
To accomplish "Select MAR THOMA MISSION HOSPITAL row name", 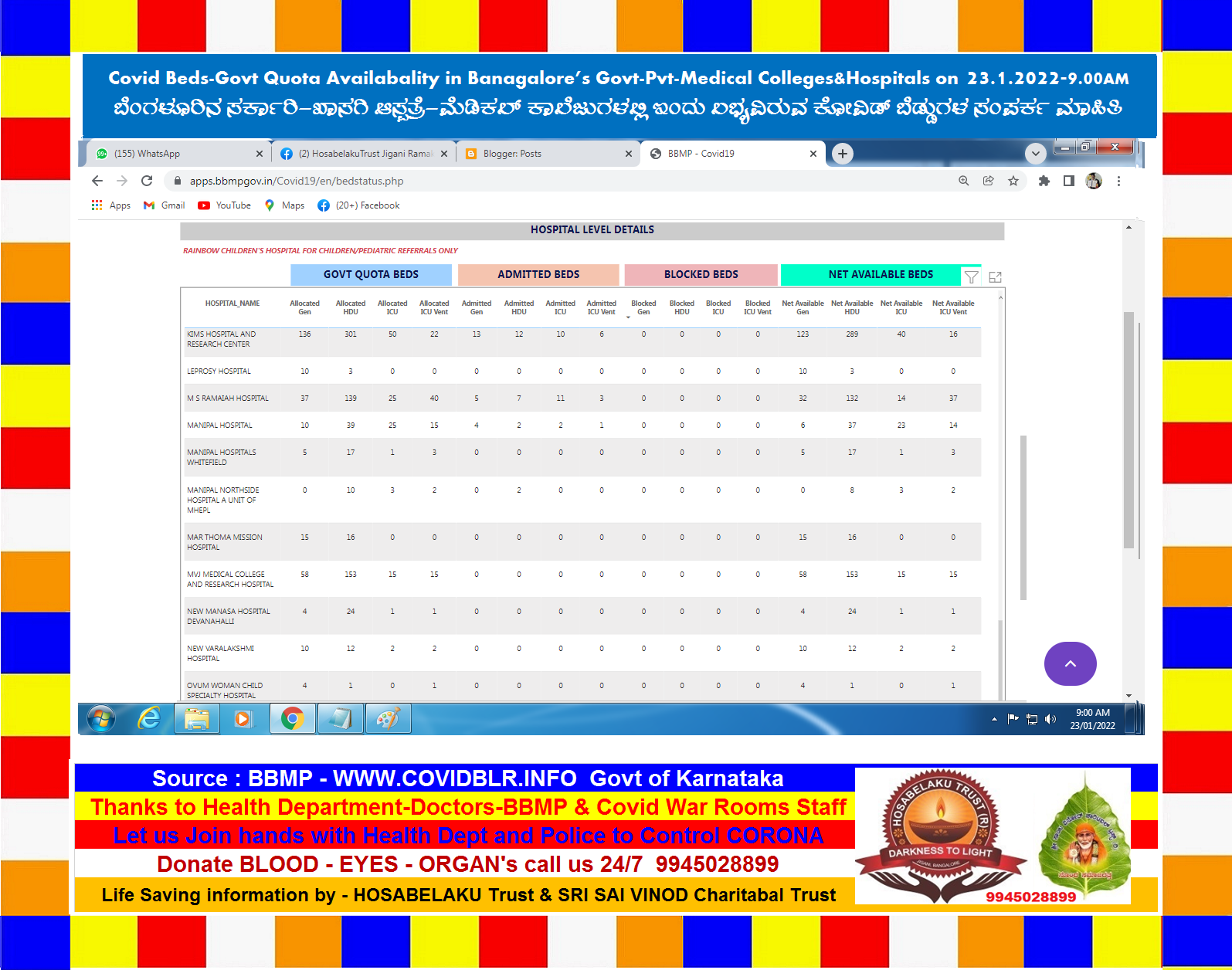I will pos(225,542).
